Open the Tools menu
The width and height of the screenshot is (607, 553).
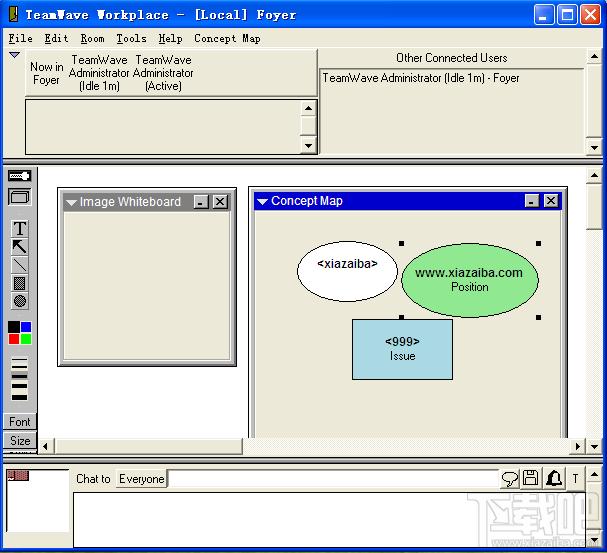pos(132,38)
